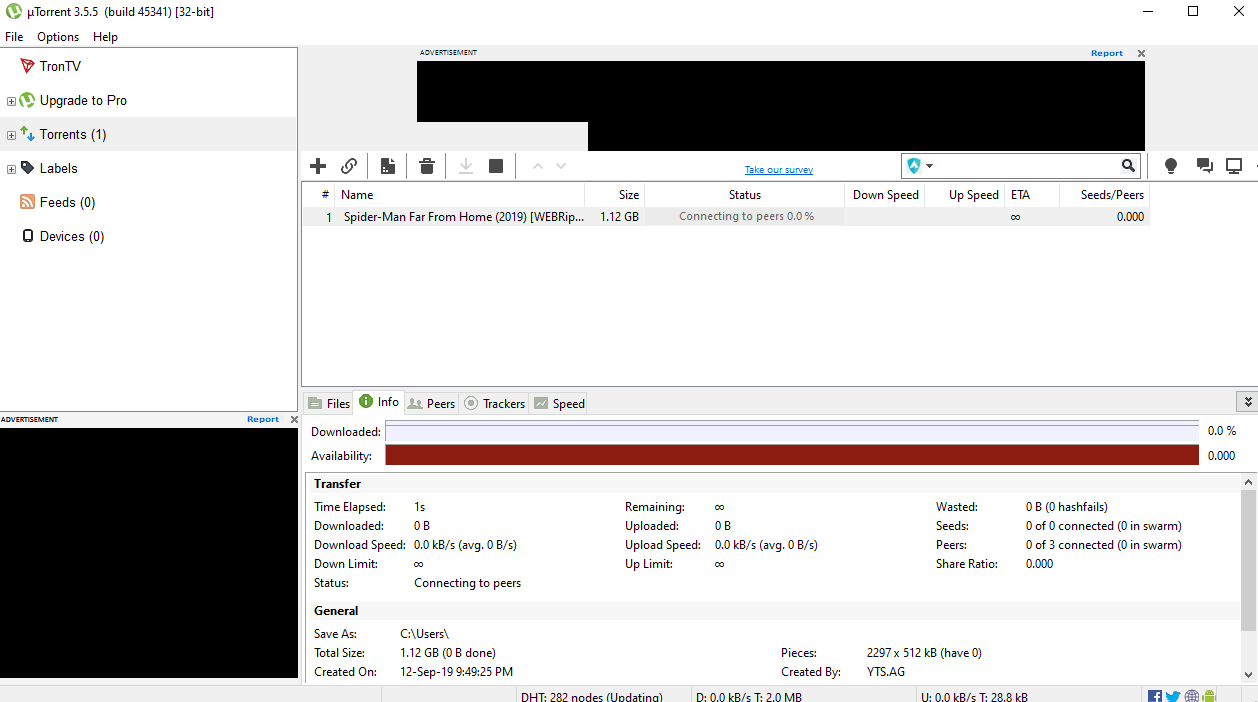1258x702 pixels.
Task: Open Feeds (0) in the sidebar
Action: click(x=67, y=202)
